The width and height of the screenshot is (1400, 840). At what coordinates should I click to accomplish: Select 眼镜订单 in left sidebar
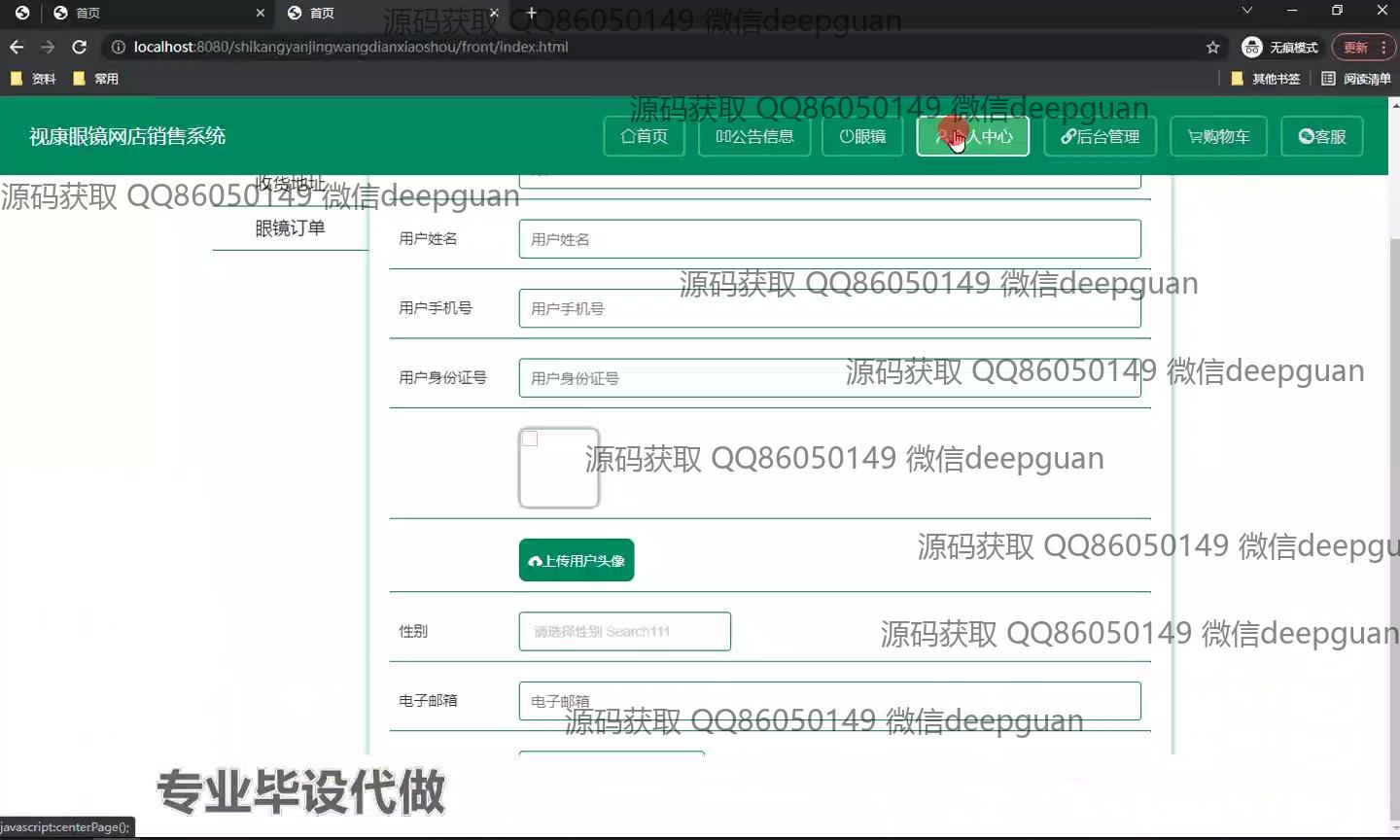[290, 228]
